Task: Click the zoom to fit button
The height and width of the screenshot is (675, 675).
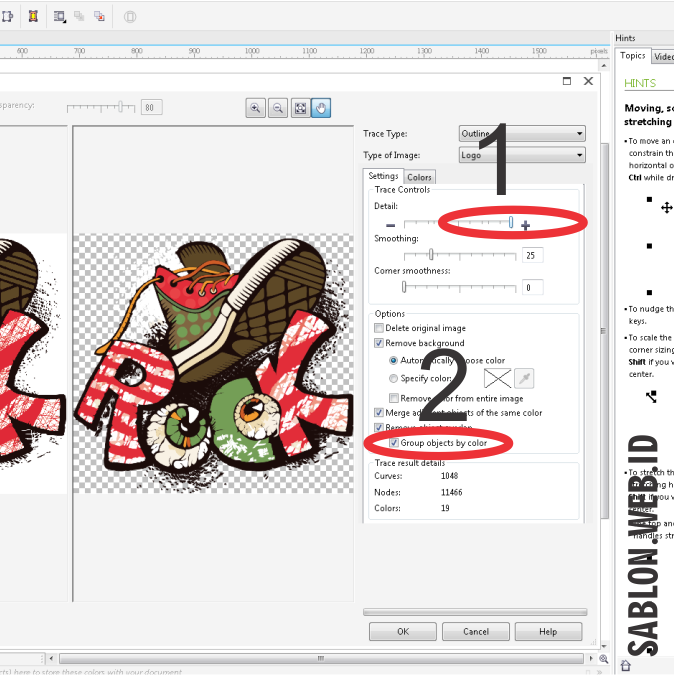Action: click(x=300, y=108)
